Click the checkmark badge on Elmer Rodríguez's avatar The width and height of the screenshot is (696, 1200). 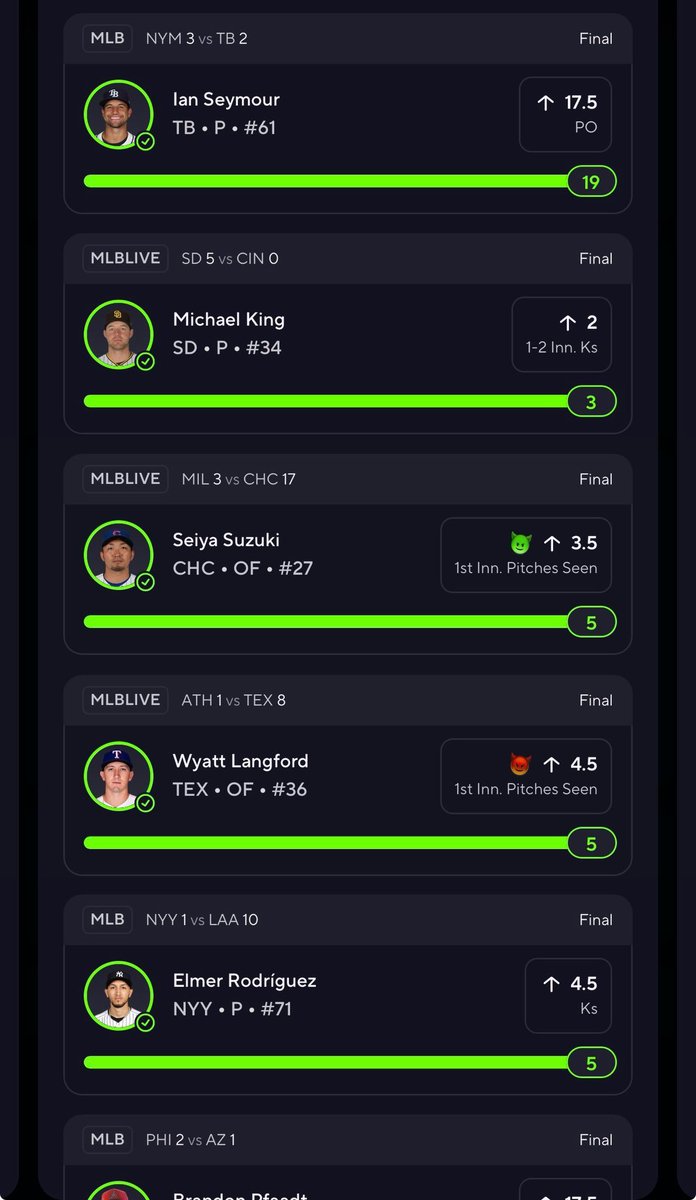click(145, 1023)
